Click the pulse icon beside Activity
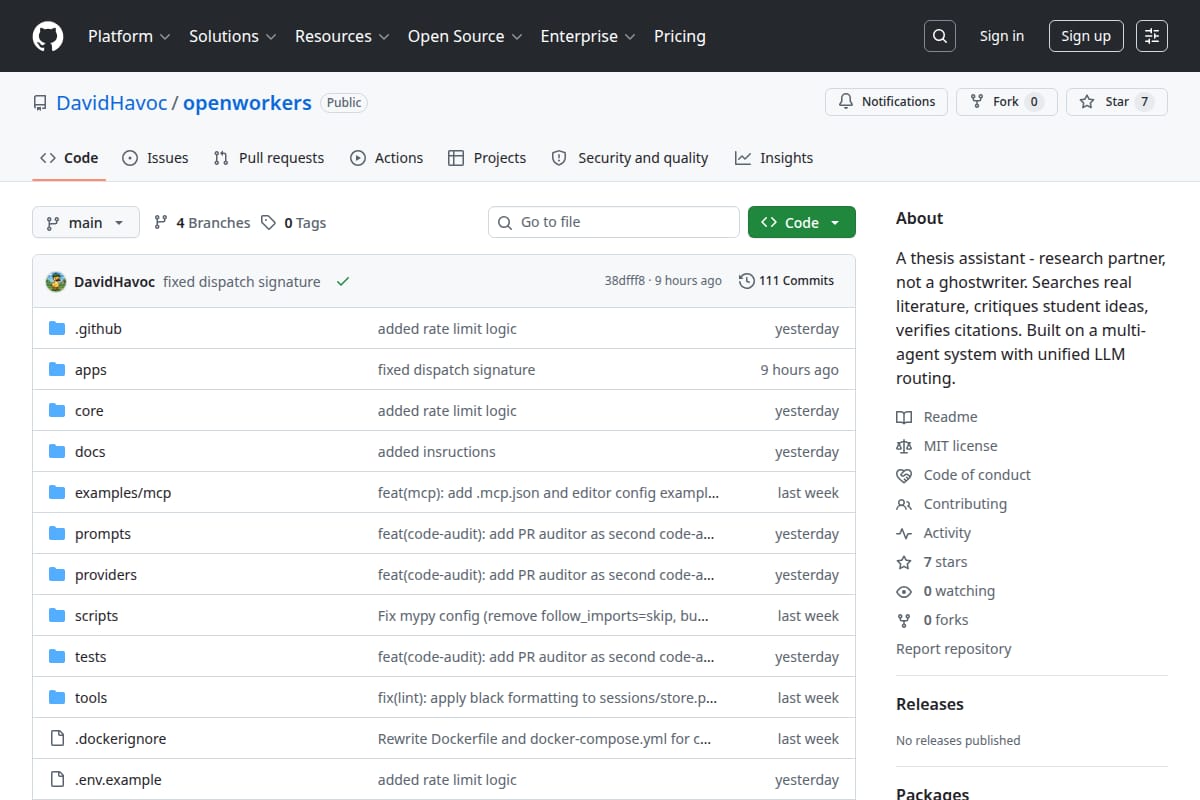This screenshot has width=1200, height=800. 904,533
